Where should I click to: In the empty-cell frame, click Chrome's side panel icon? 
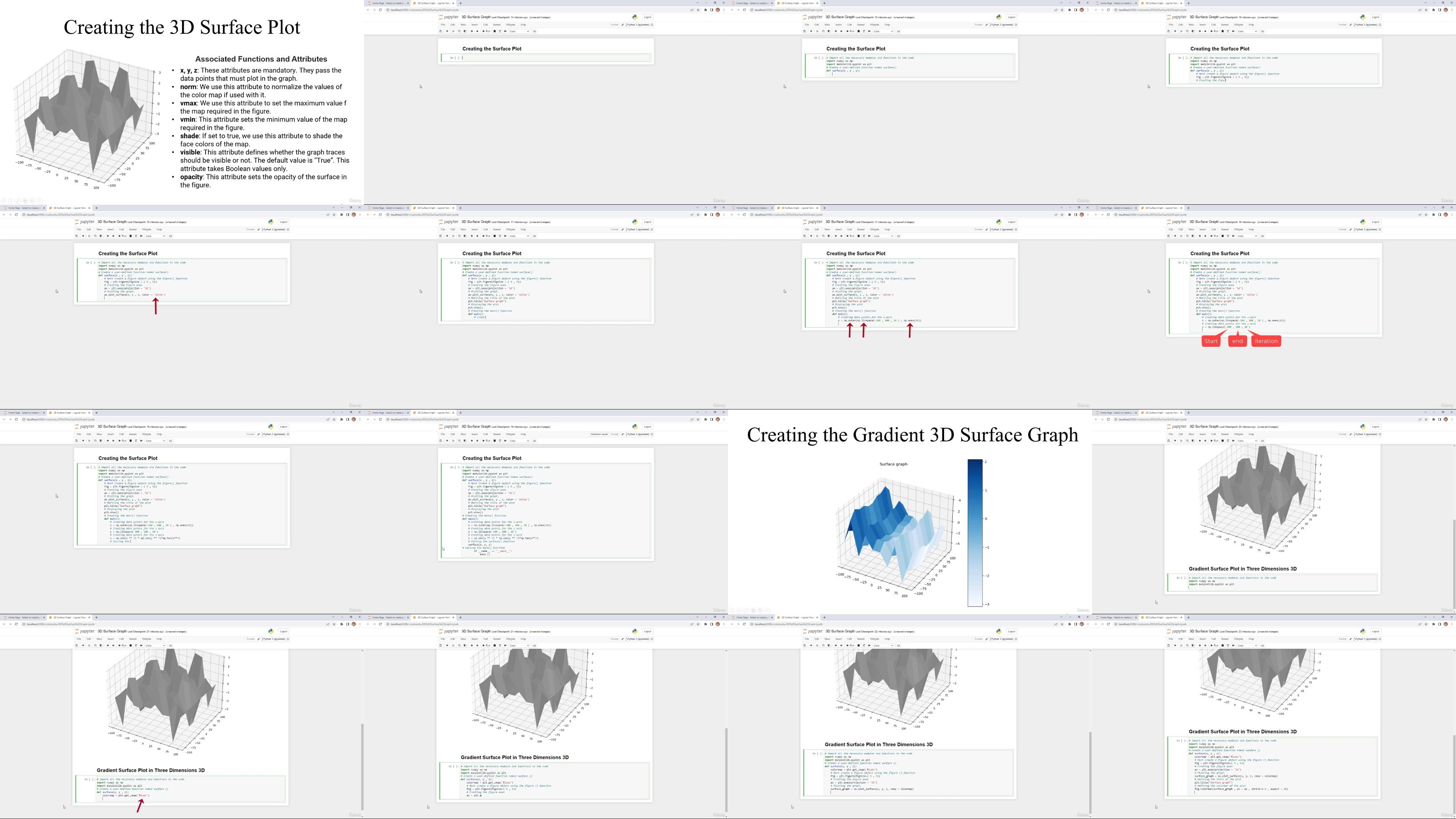tap(712, 10)
